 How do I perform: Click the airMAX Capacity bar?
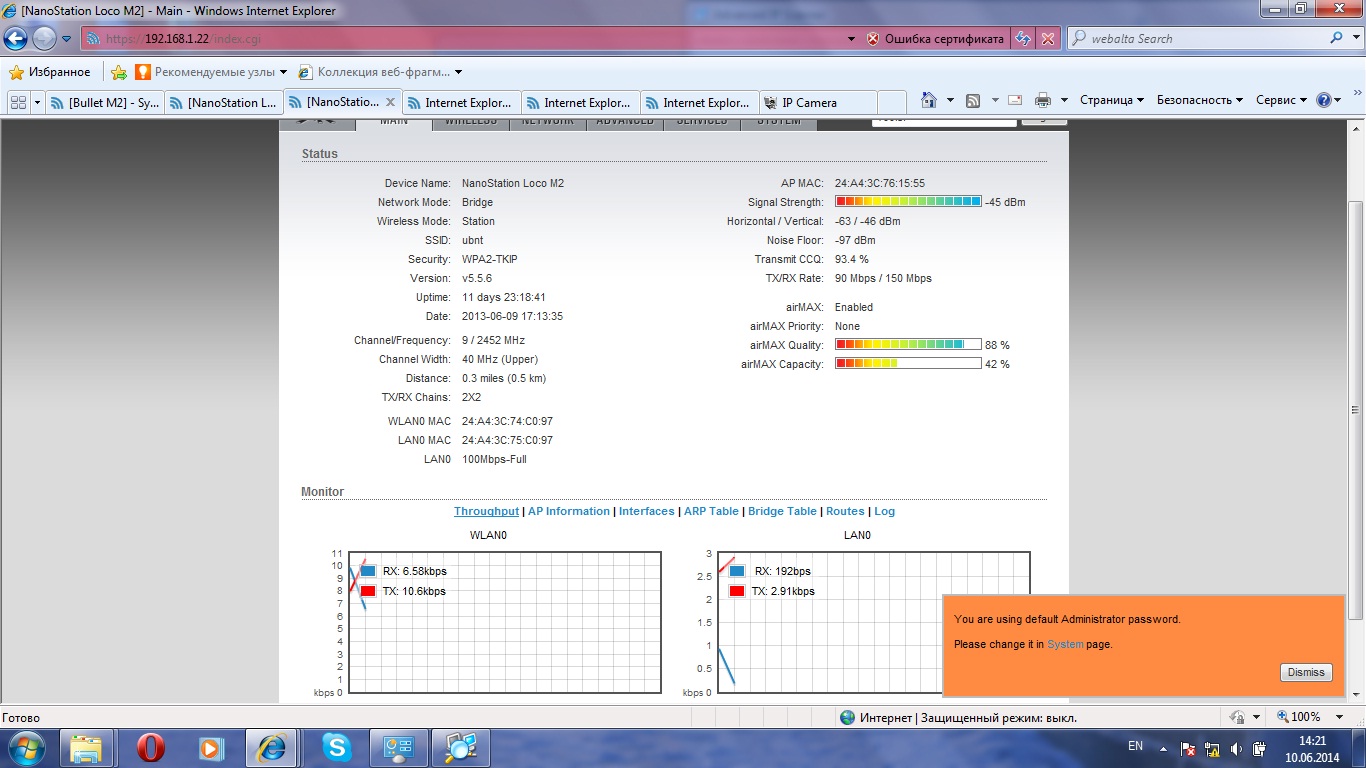(908, 364)
